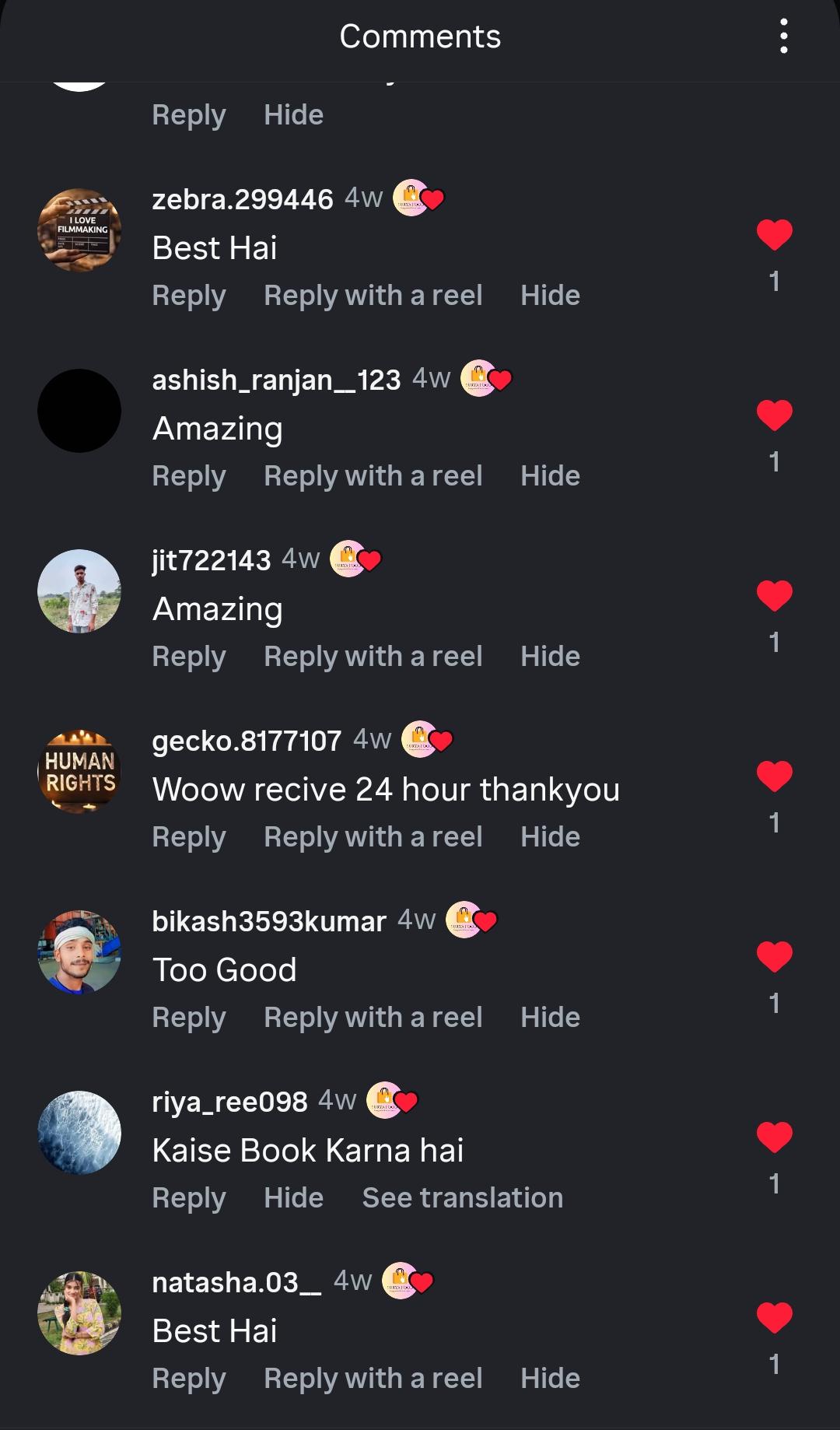Image resolution: width=840 pixels, height=1430 pixels.
Task: Hide bikash3593kumar's Too Good comment
Action: click(550, 1018)
